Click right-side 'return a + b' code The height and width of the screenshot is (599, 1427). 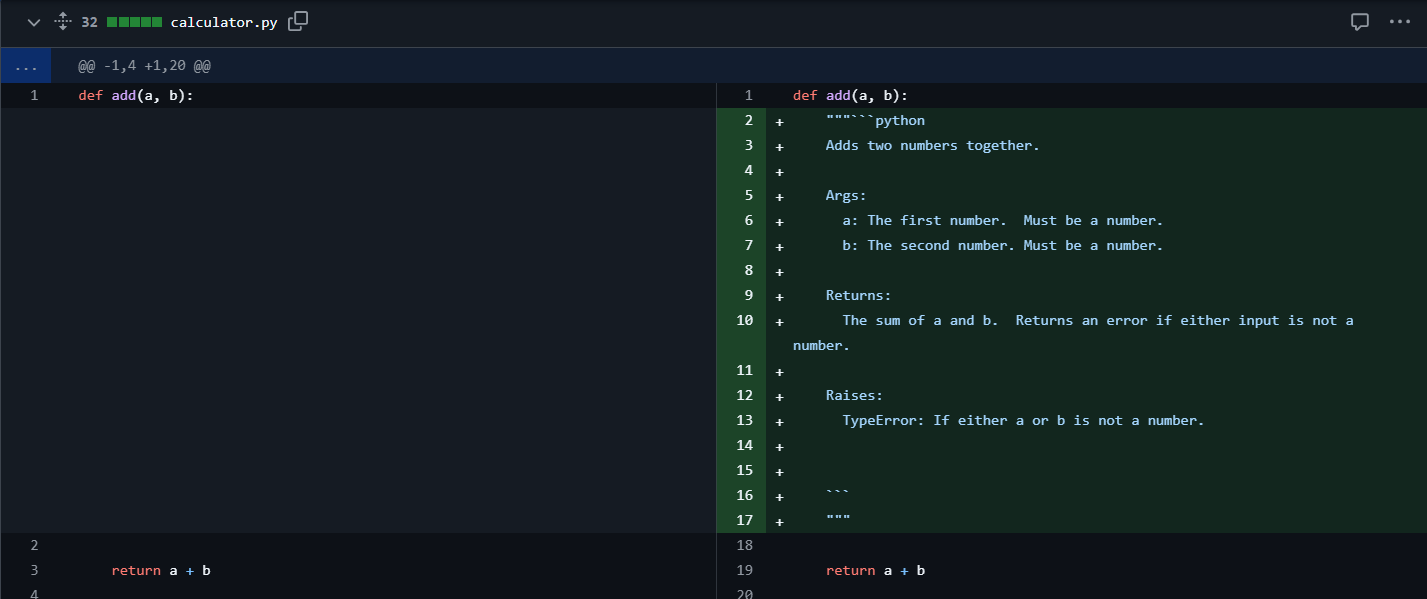[875, 571]
